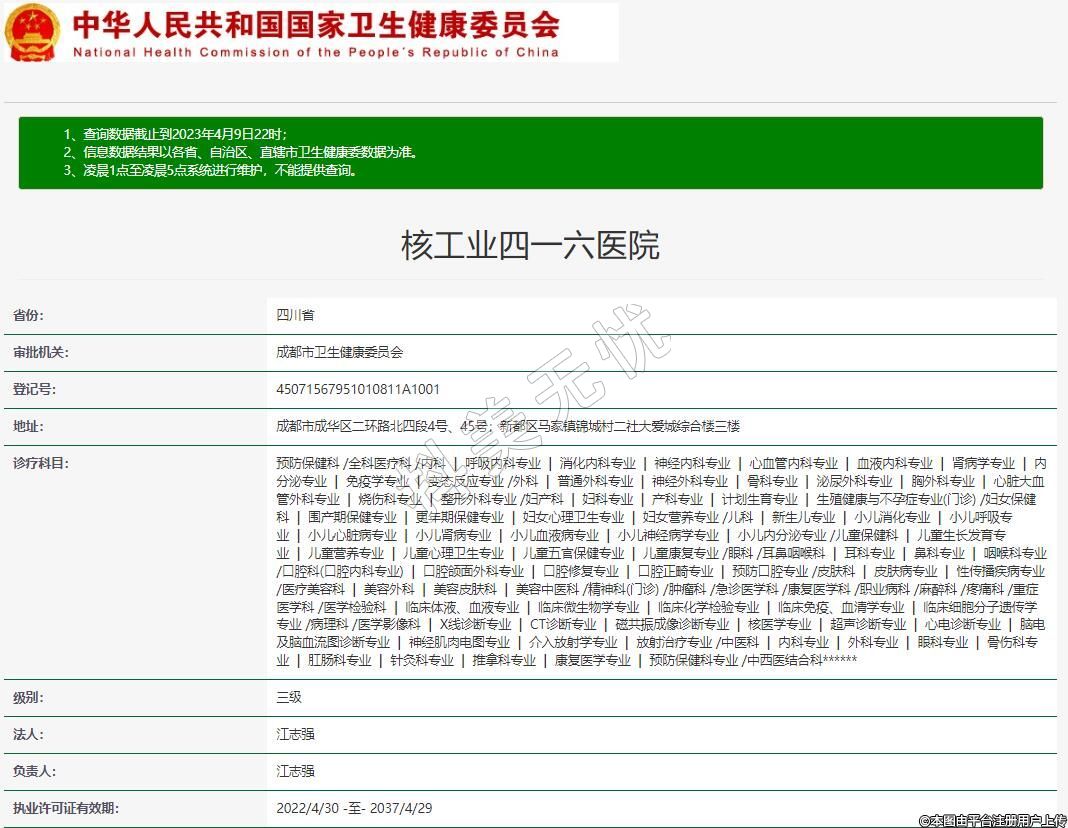The width and height of the screenshot is (1068, 828).
Task: Select the 省份 row label
Action: pyautogui.click(x=28, y=315)
